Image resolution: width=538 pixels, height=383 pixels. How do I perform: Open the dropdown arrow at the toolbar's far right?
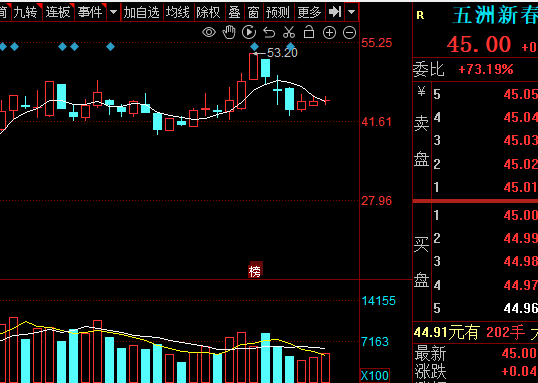tap(351, 12)
